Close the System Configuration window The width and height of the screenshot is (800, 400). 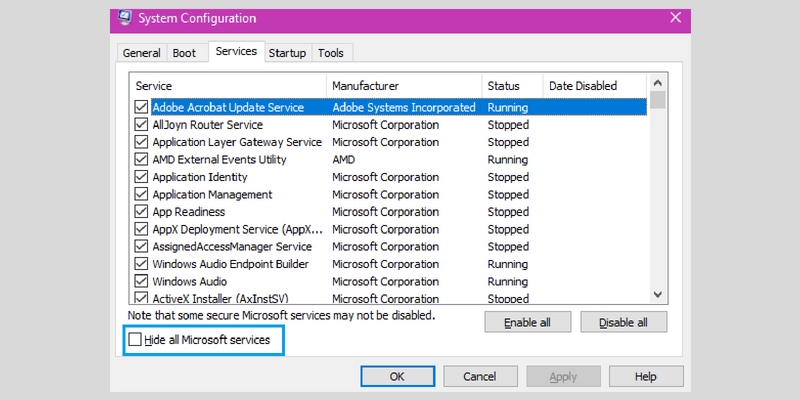pos(676,18)
